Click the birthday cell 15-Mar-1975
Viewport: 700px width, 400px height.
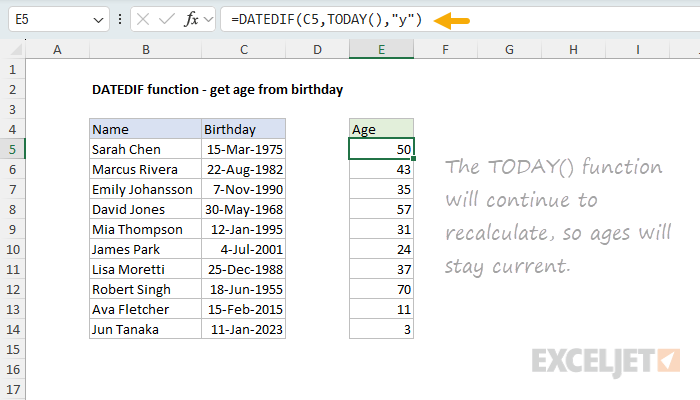point(243,150)
